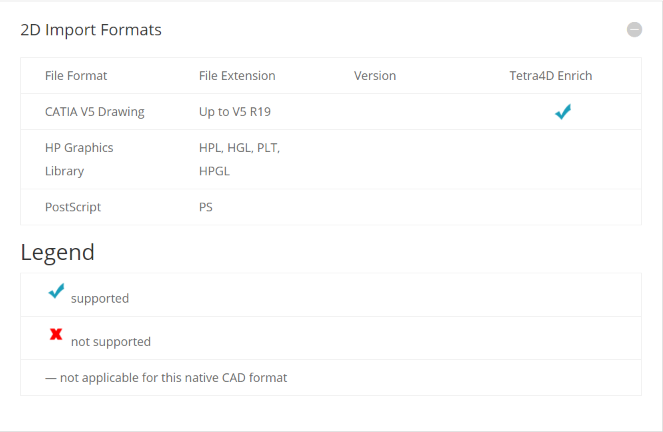Click the supported legend text
The height and width of the screenshot is (432, 663).
click(100, 298)
